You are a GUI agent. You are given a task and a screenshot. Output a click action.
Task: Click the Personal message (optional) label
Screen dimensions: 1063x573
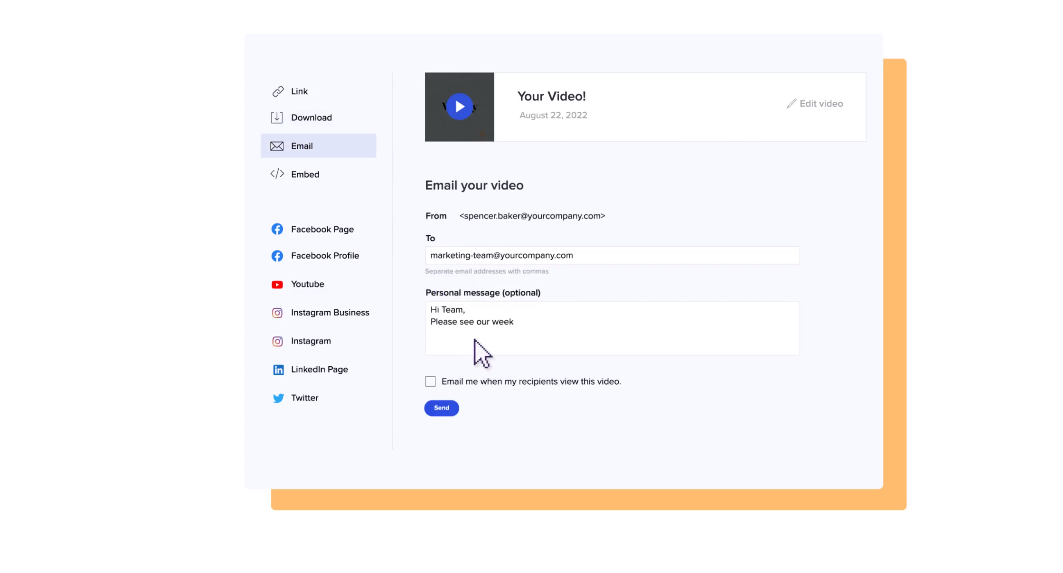[x=483, y=293]
